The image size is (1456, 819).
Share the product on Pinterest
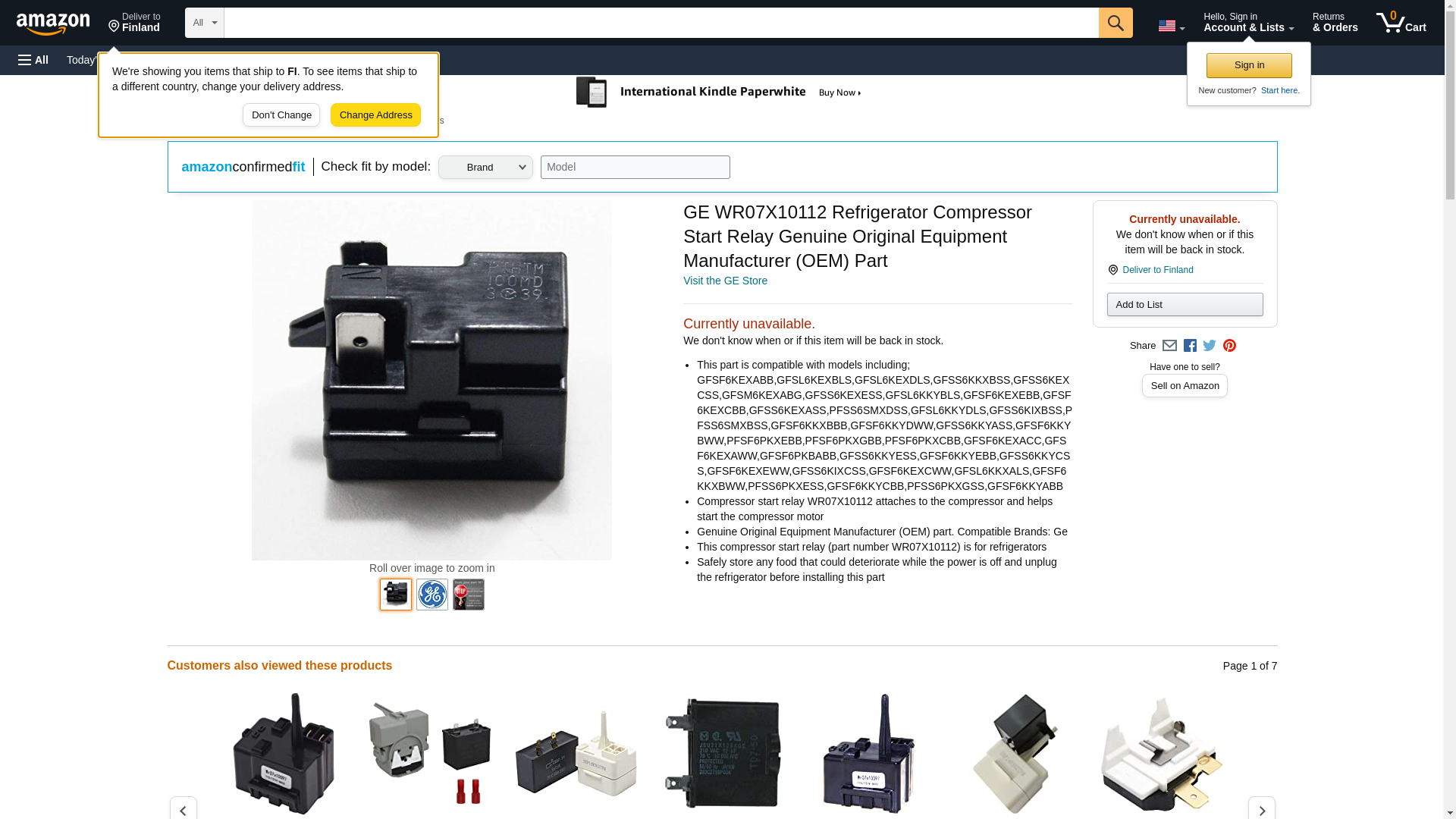[x=1229, y=346]
